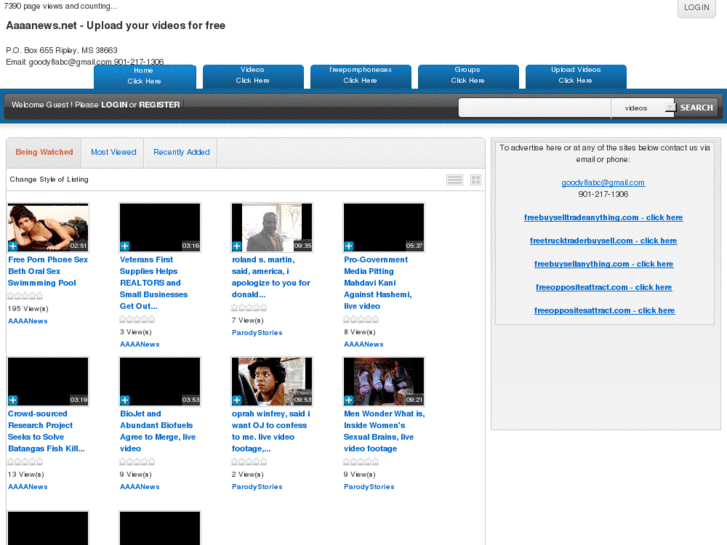Add Crowd-sourced Research video via plus icon

coord(13,400)
